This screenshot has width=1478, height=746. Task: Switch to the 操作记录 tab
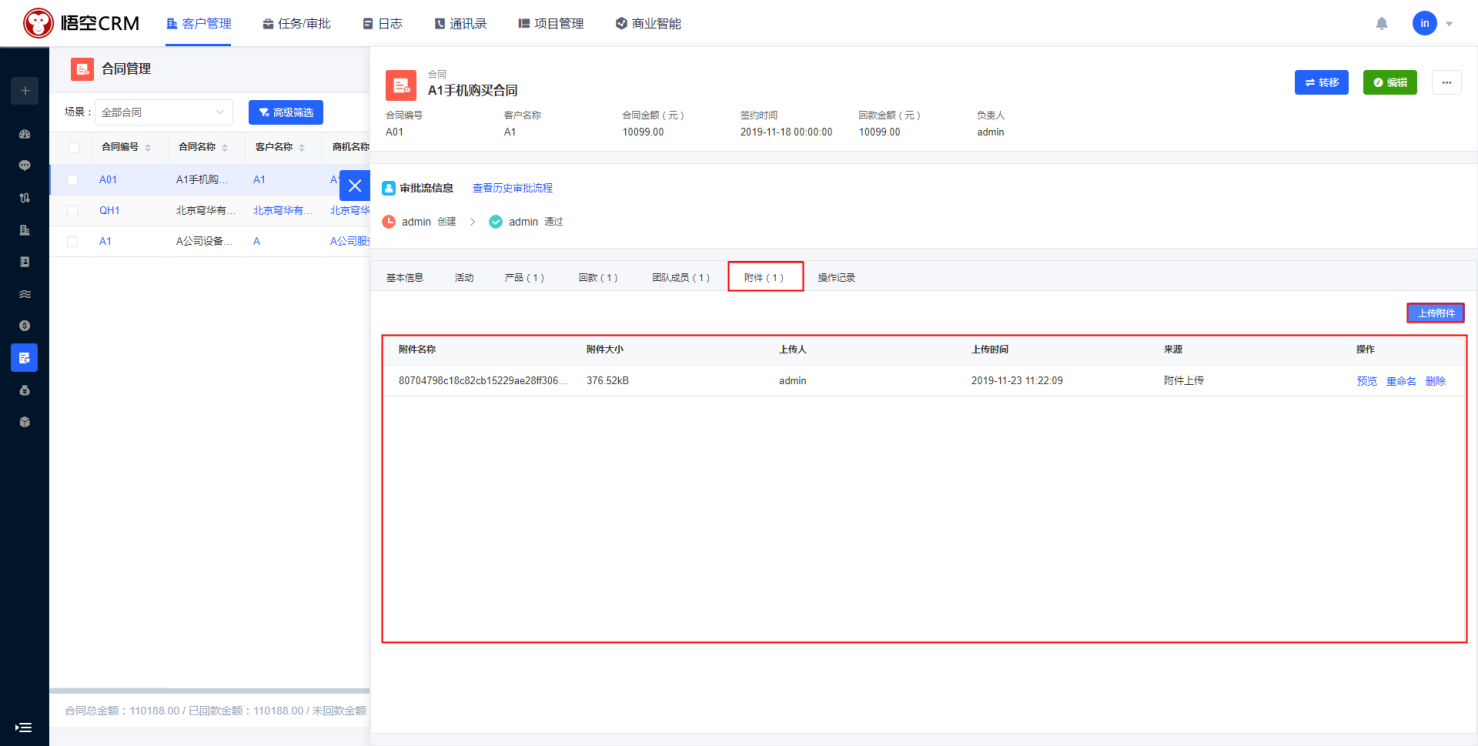[x=836, y=278]
